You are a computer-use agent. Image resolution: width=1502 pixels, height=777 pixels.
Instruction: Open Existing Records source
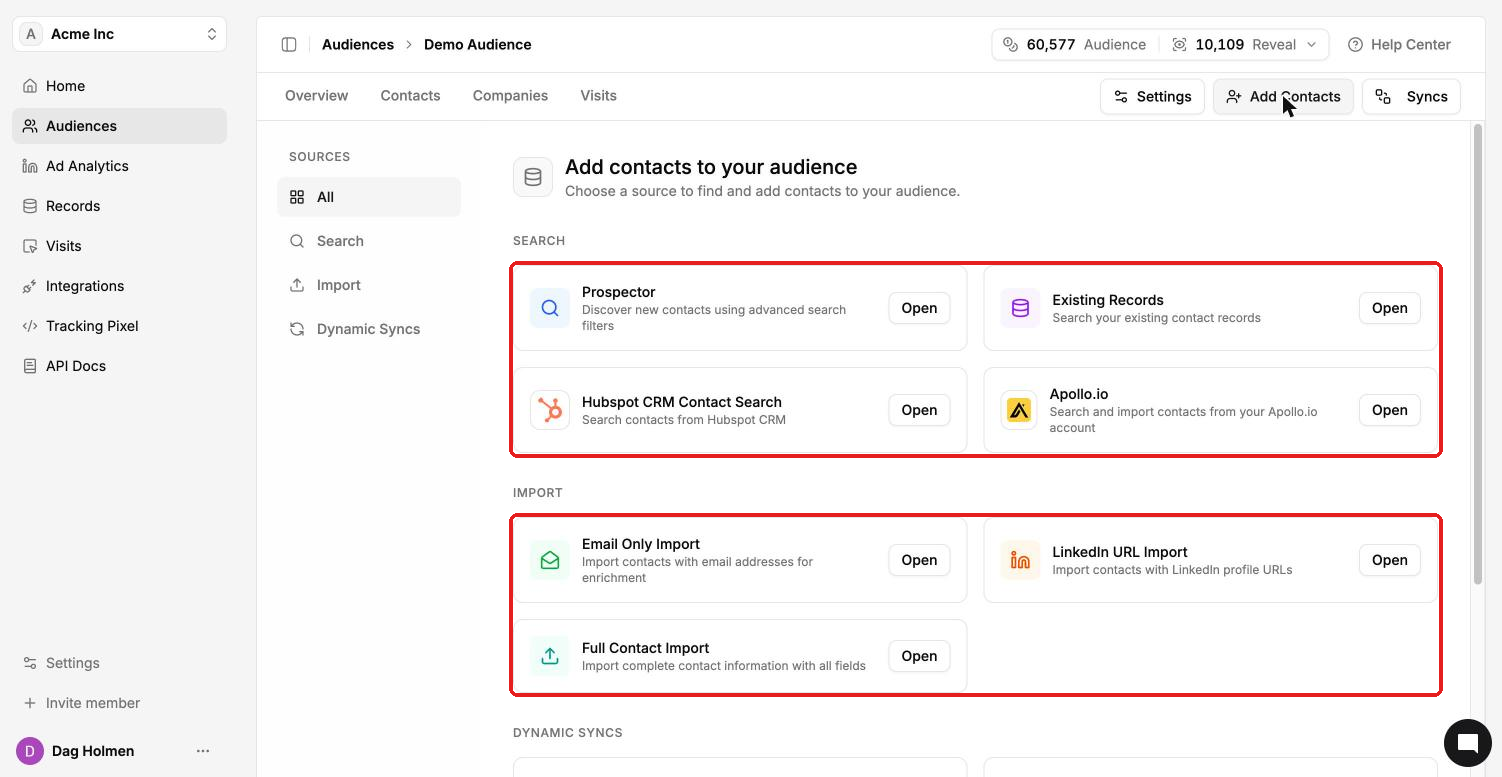(x=1389, y=308)
